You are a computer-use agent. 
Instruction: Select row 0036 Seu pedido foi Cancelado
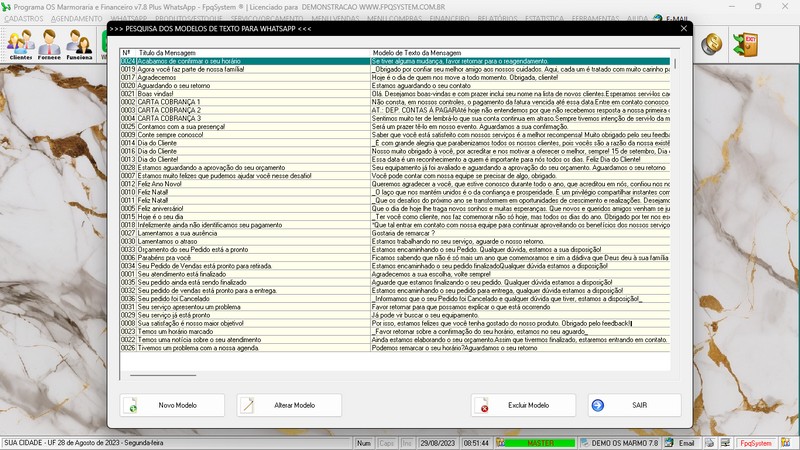click(x=395, y=298)
